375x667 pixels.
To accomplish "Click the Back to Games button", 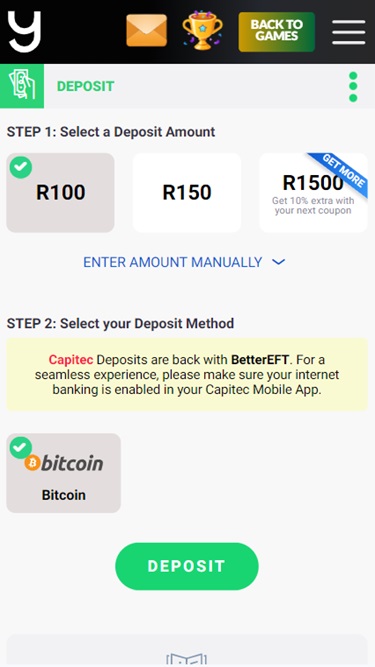I will [276, 32].
